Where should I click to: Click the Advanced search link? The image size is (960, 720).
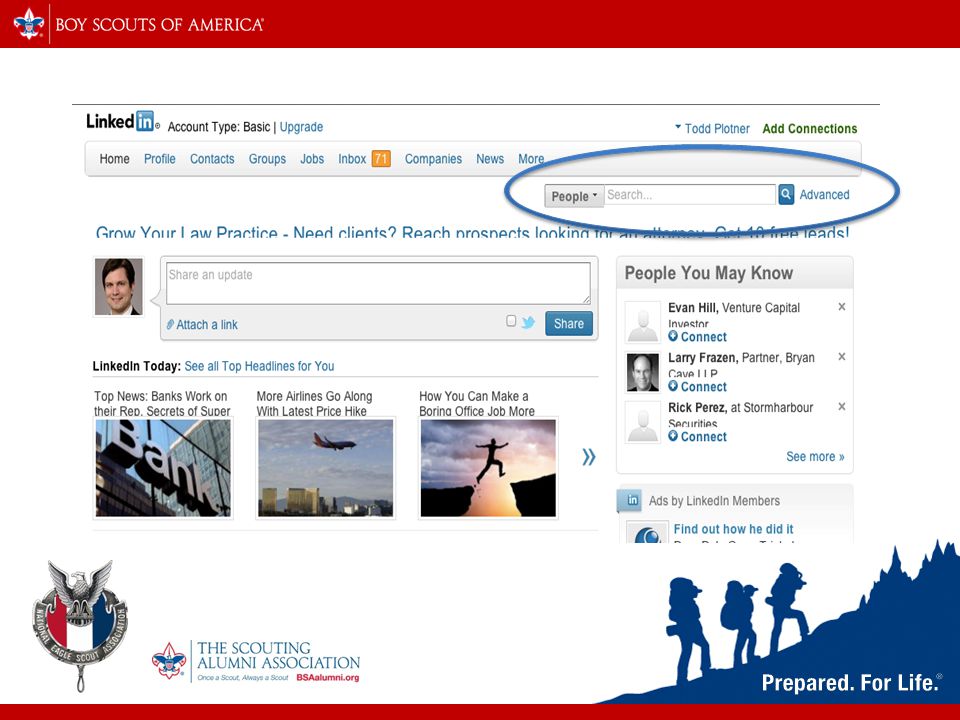[x=824, y=195]
